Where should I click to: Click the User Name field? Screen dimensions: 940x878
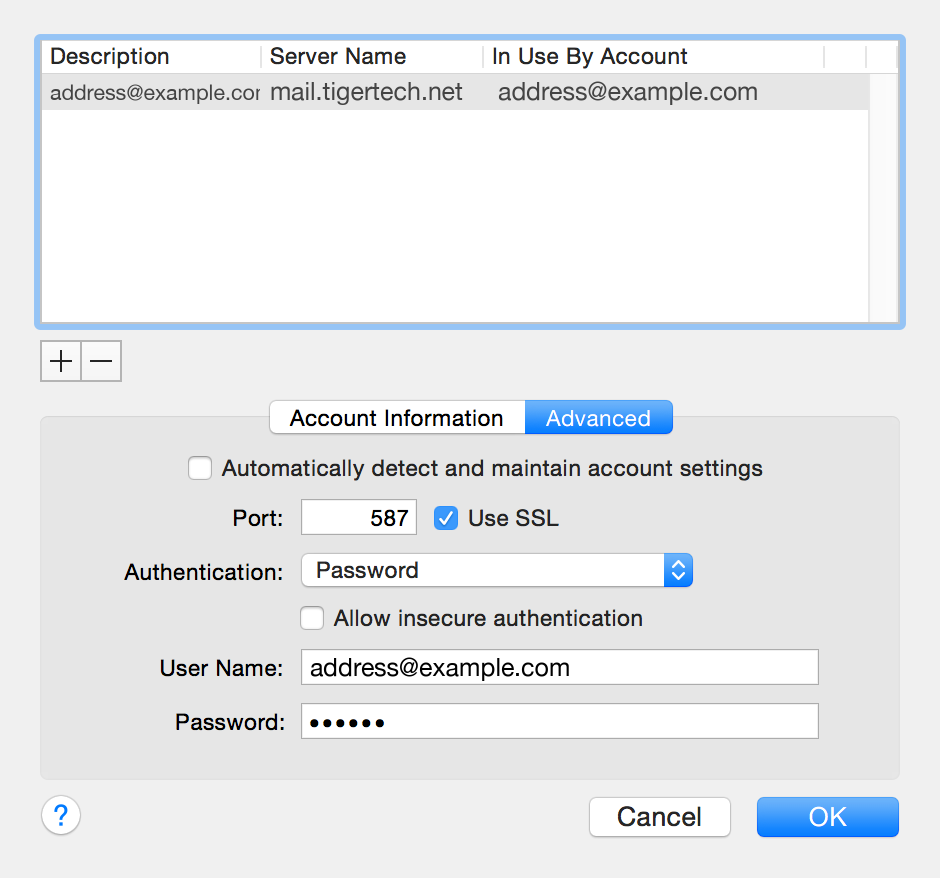[x=559, y=667]
